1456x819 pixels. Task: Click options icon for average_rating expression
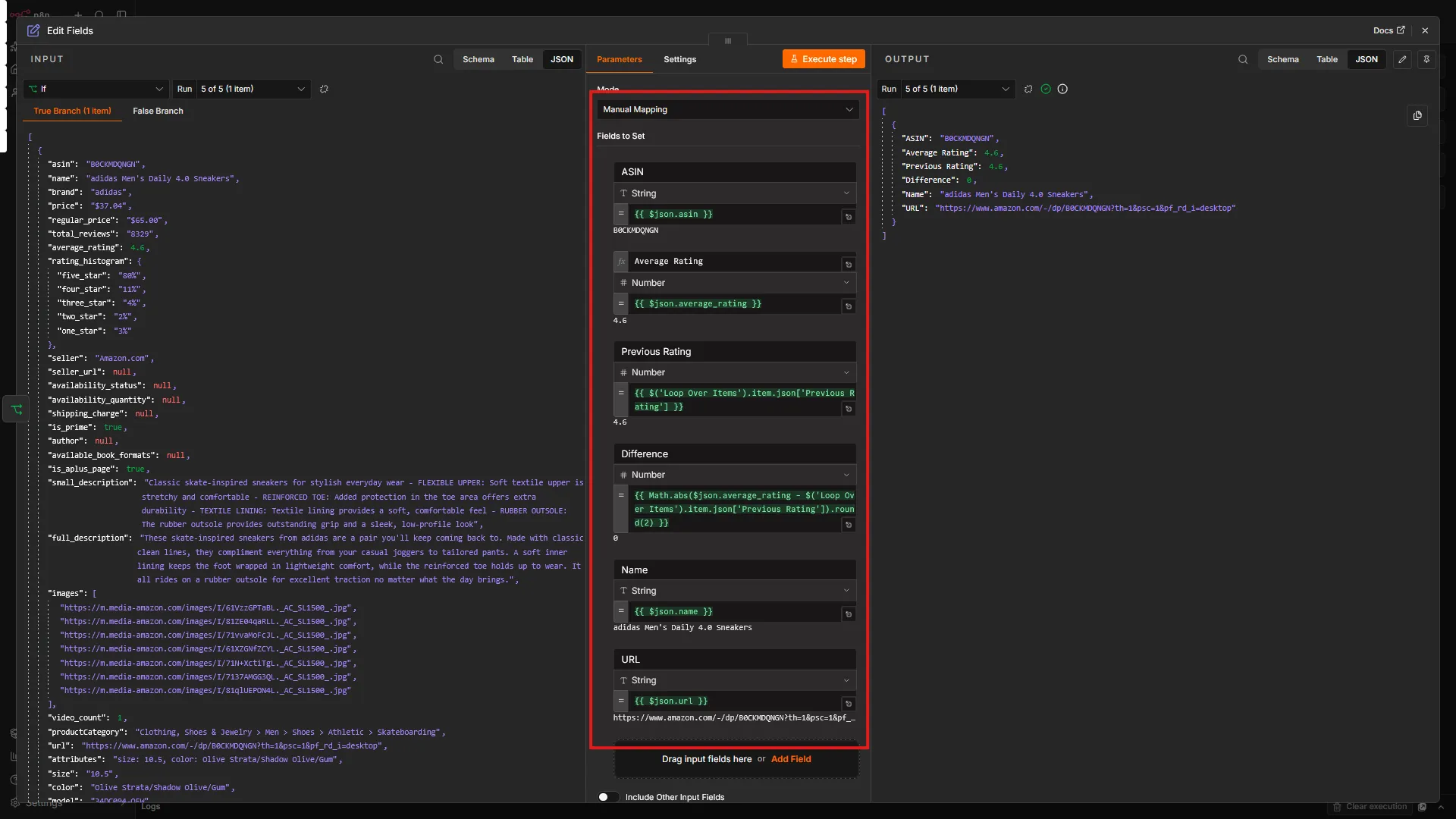[849, 306]
